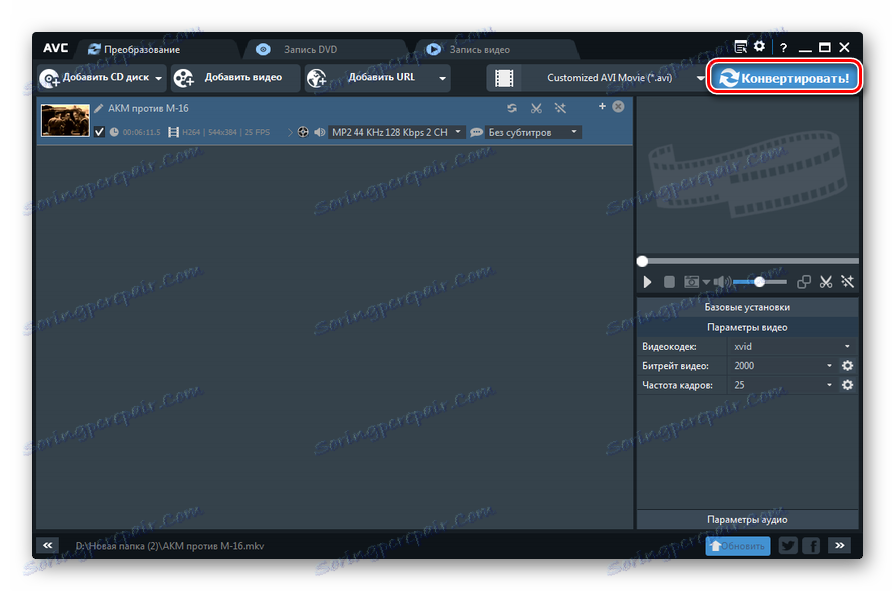The image size is (895, 591).
Task: Open the Без субтитров subtitles dropdown
Action: coord(533,132)
